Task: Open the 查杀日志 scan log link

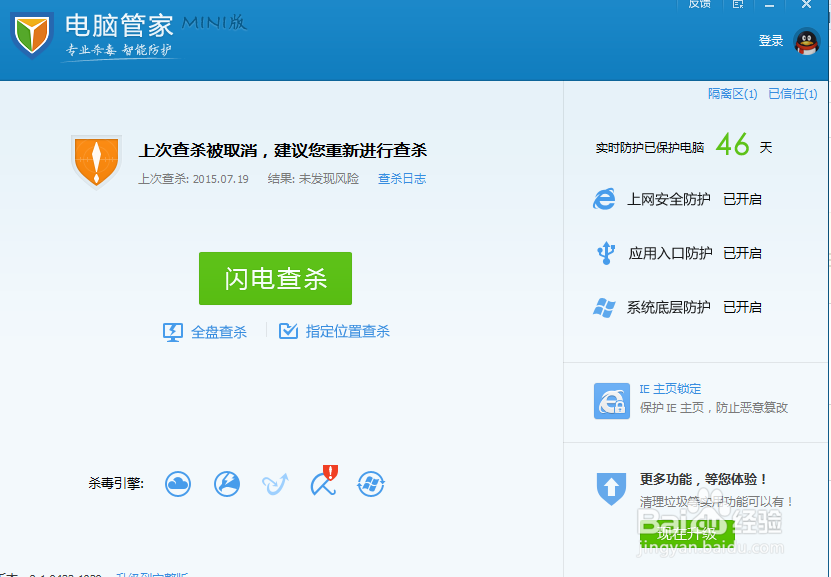Action: (402, 179)
